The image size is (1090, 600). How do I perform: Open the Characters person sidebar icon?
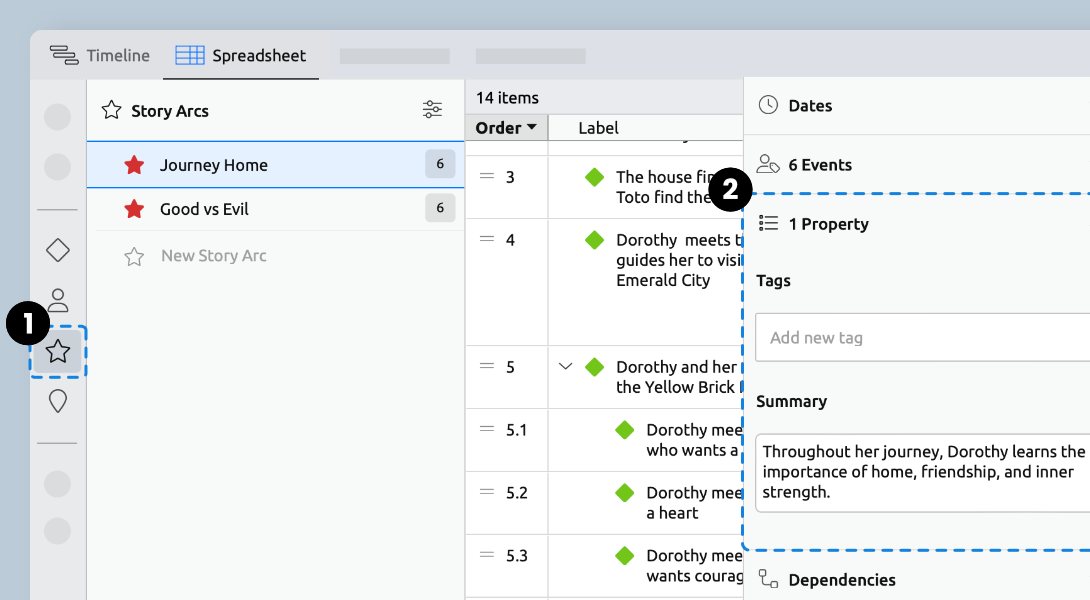tap(58, 300)
